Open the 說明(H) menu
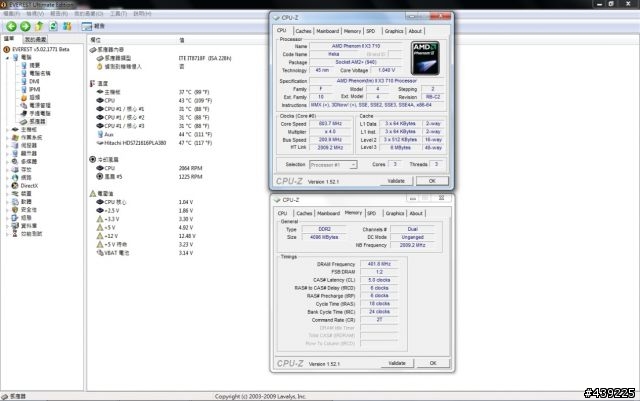Image resolution: width=640 pixels, height=401 pixels. coord(142,14)
